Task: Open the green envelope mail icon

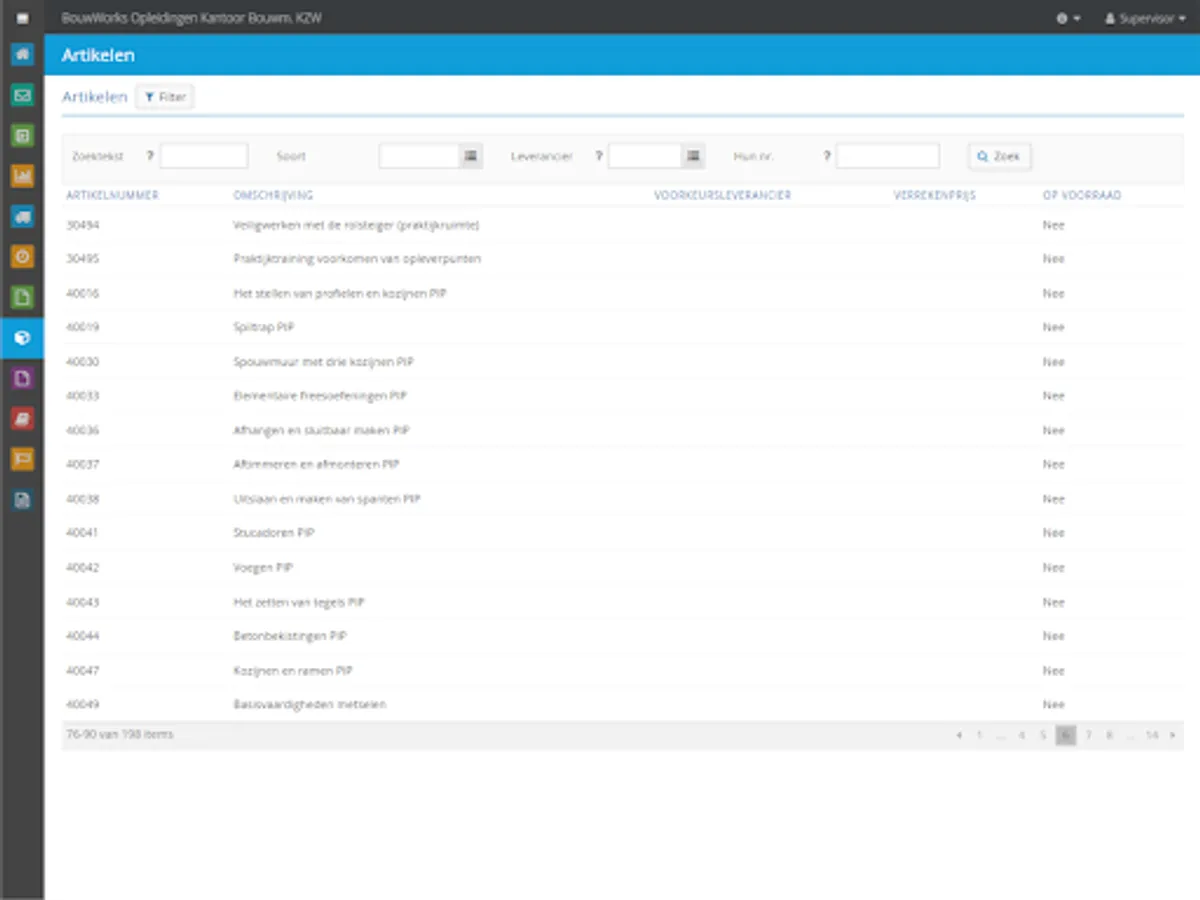Action: point(22,96)
